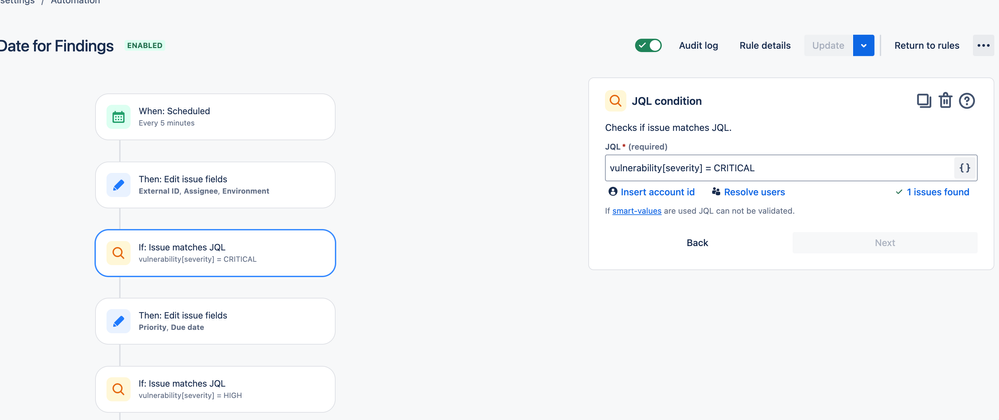The width and height of the screenshot is (999, 420).
Task: Insert smart value using curly braces button
Action: 965,168
